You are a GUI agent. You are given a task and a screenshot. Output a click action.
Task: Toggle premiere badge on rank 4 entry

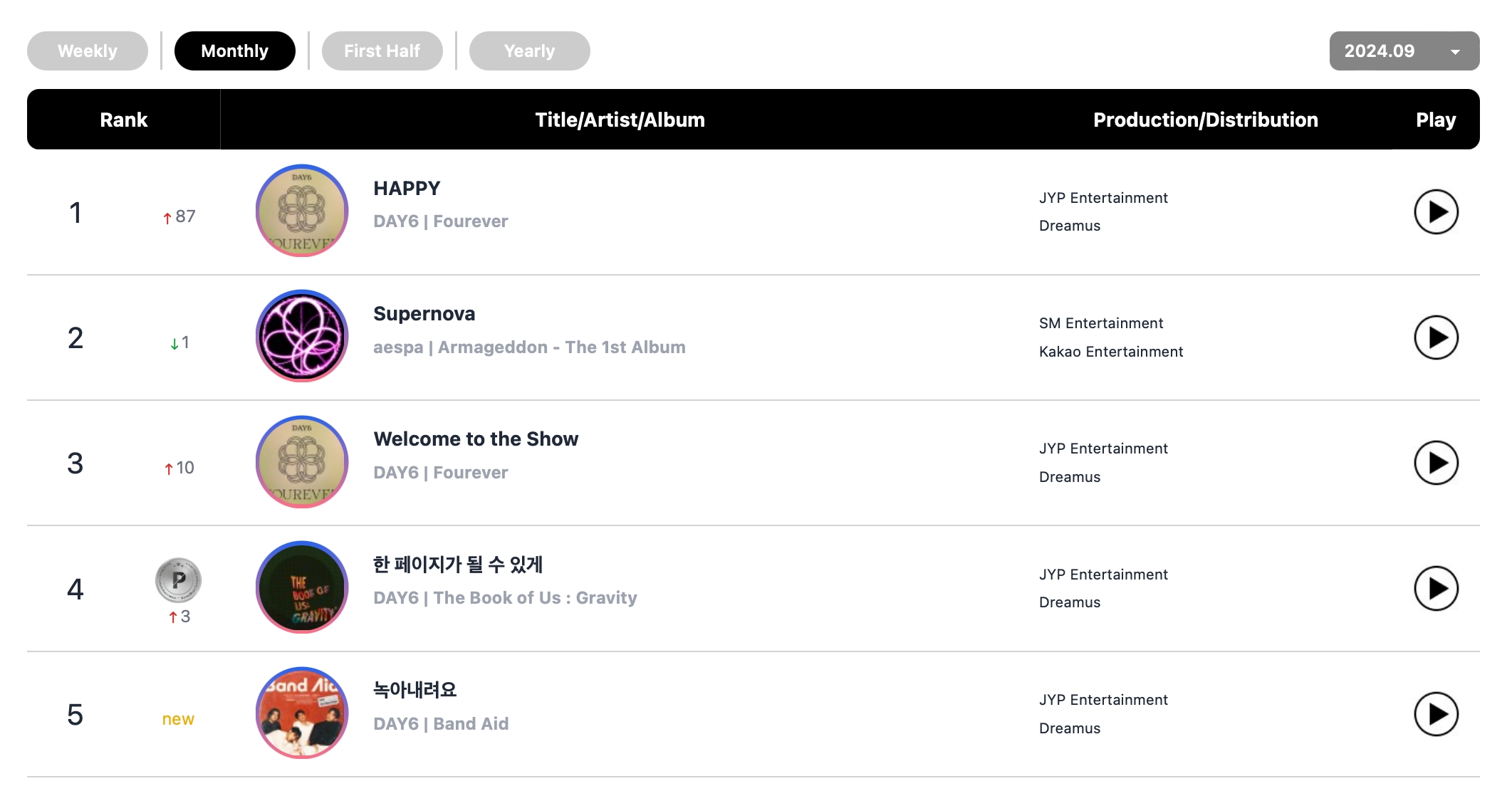[179, 580]
